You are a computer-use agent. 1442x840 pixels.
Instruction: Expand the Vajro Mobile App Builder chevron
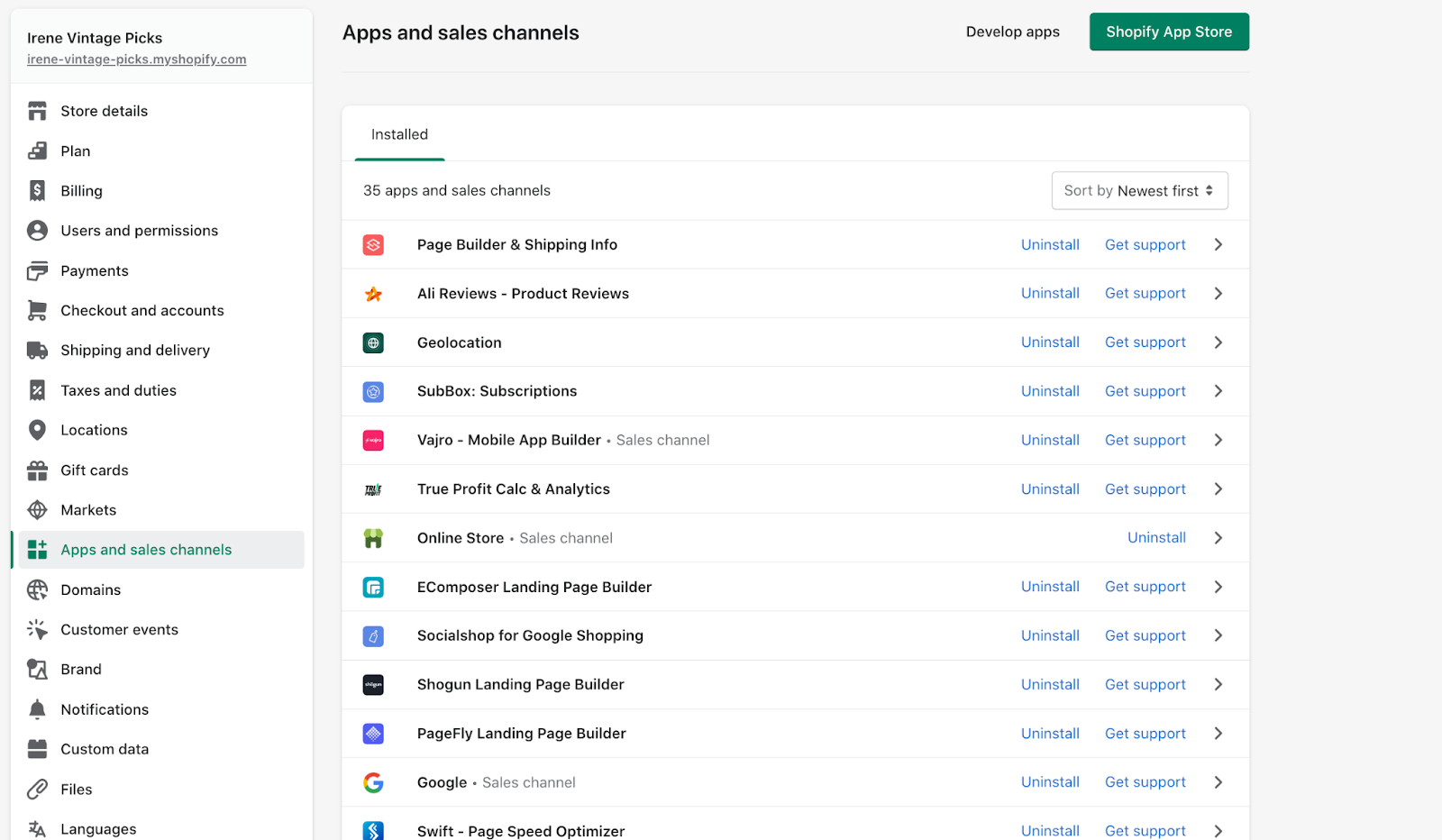1218,440
